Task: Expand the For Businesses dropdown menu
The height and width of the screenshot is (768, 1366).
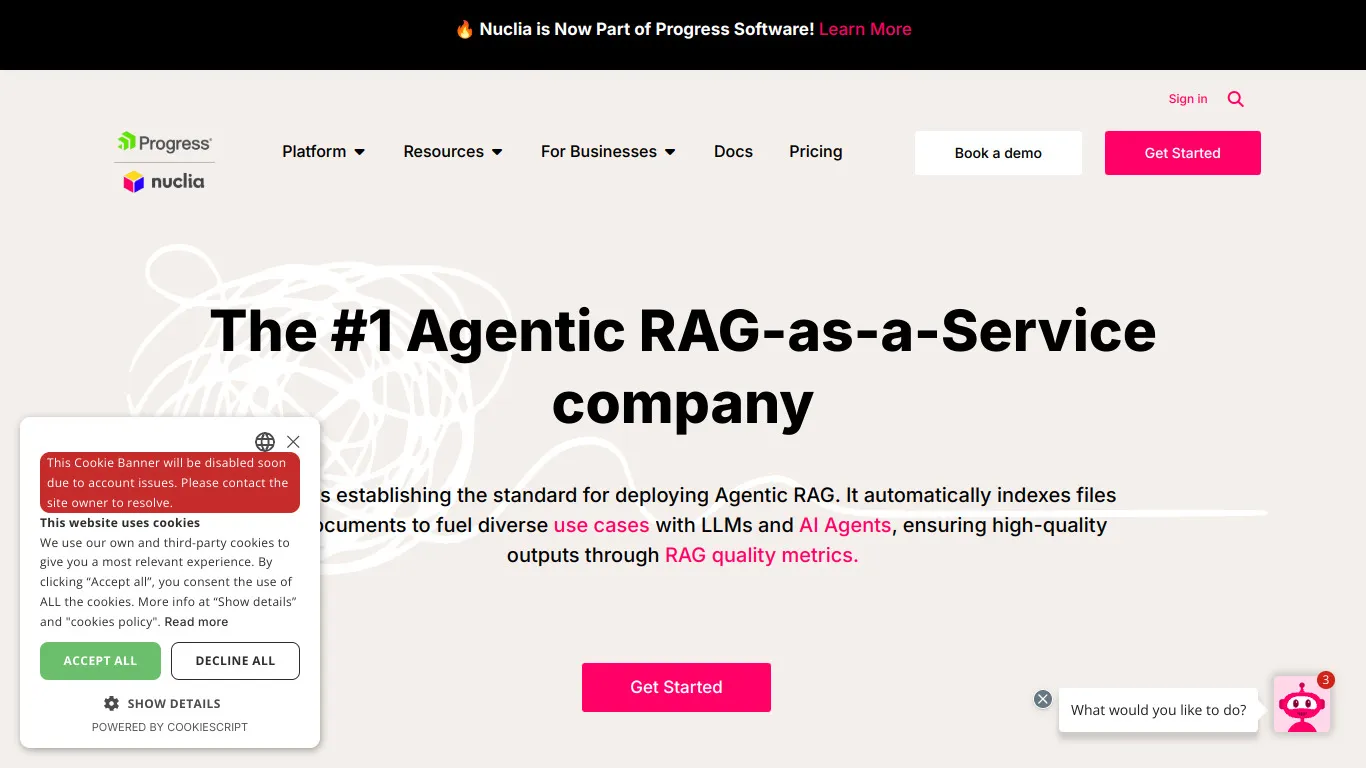Action: point(608,152)
